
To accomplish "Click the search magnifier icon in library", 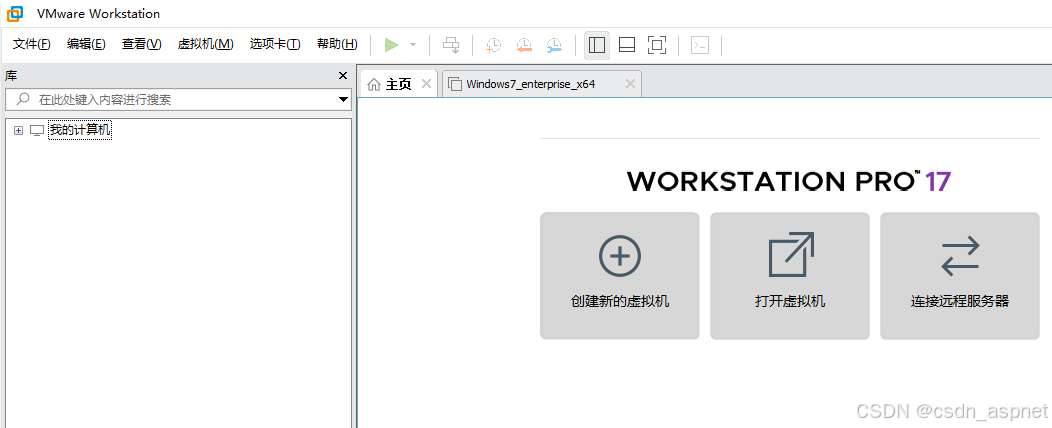I will pyautogui.click(x=23, y=99).
